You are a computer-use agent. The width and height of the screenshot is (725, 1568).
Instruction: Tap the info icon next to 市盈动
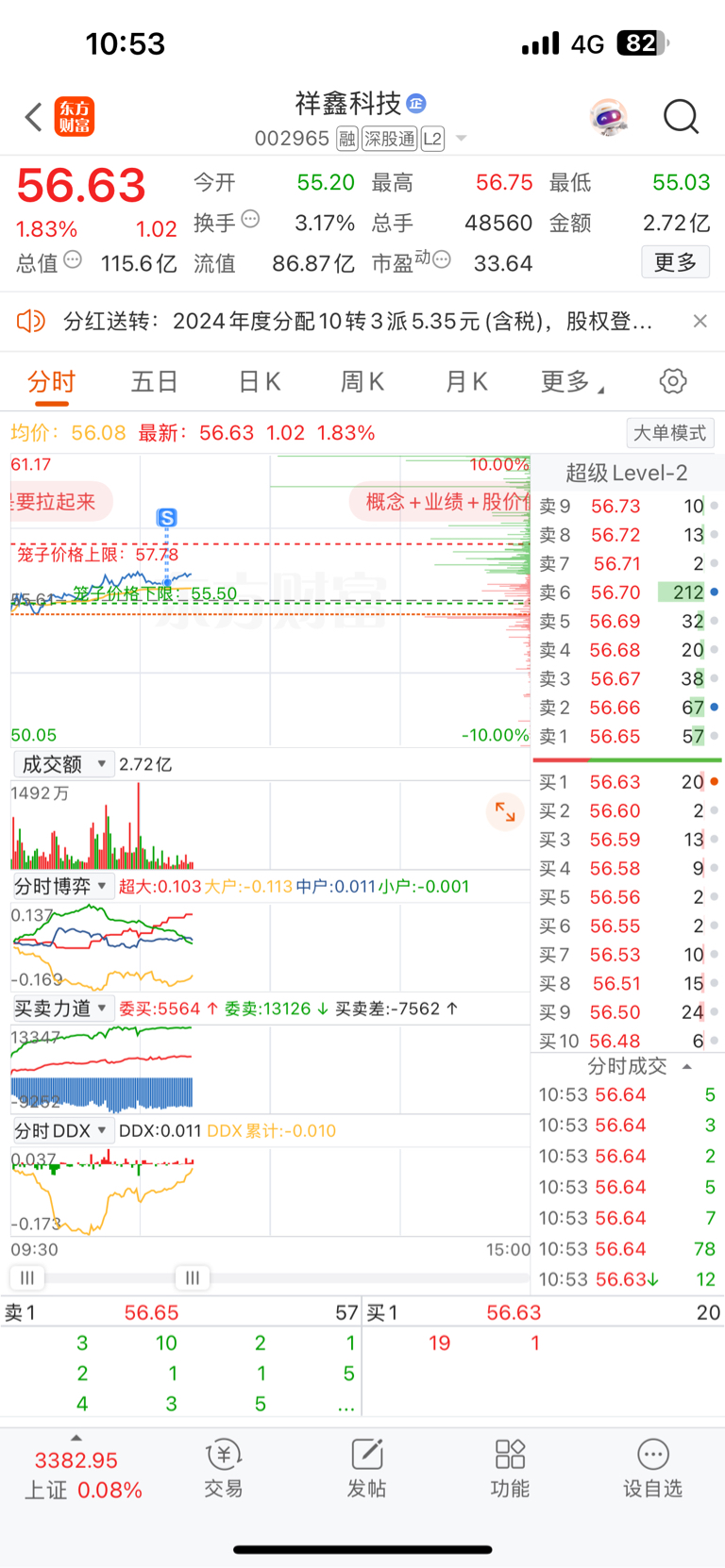[x=442, y=259]
